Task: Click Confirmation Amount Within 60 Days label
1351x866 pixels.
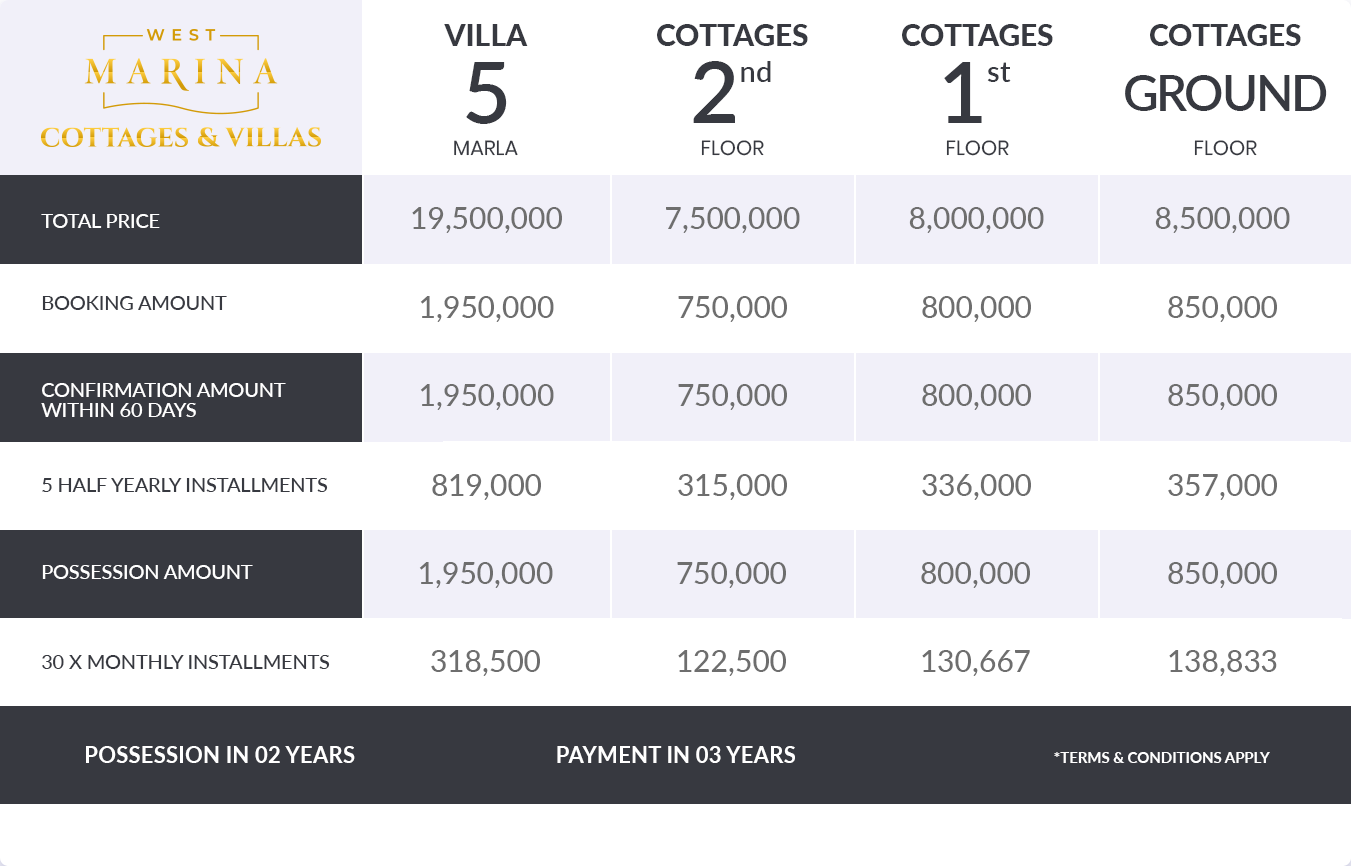Action: pos(163,399)
